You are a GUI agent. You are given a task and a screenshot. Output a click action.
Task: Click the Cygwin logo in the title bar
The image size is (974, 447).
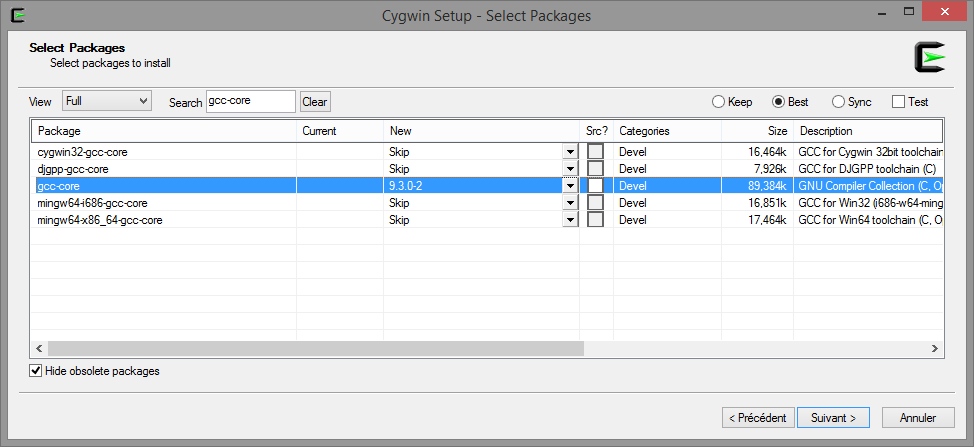pos(20,14)
